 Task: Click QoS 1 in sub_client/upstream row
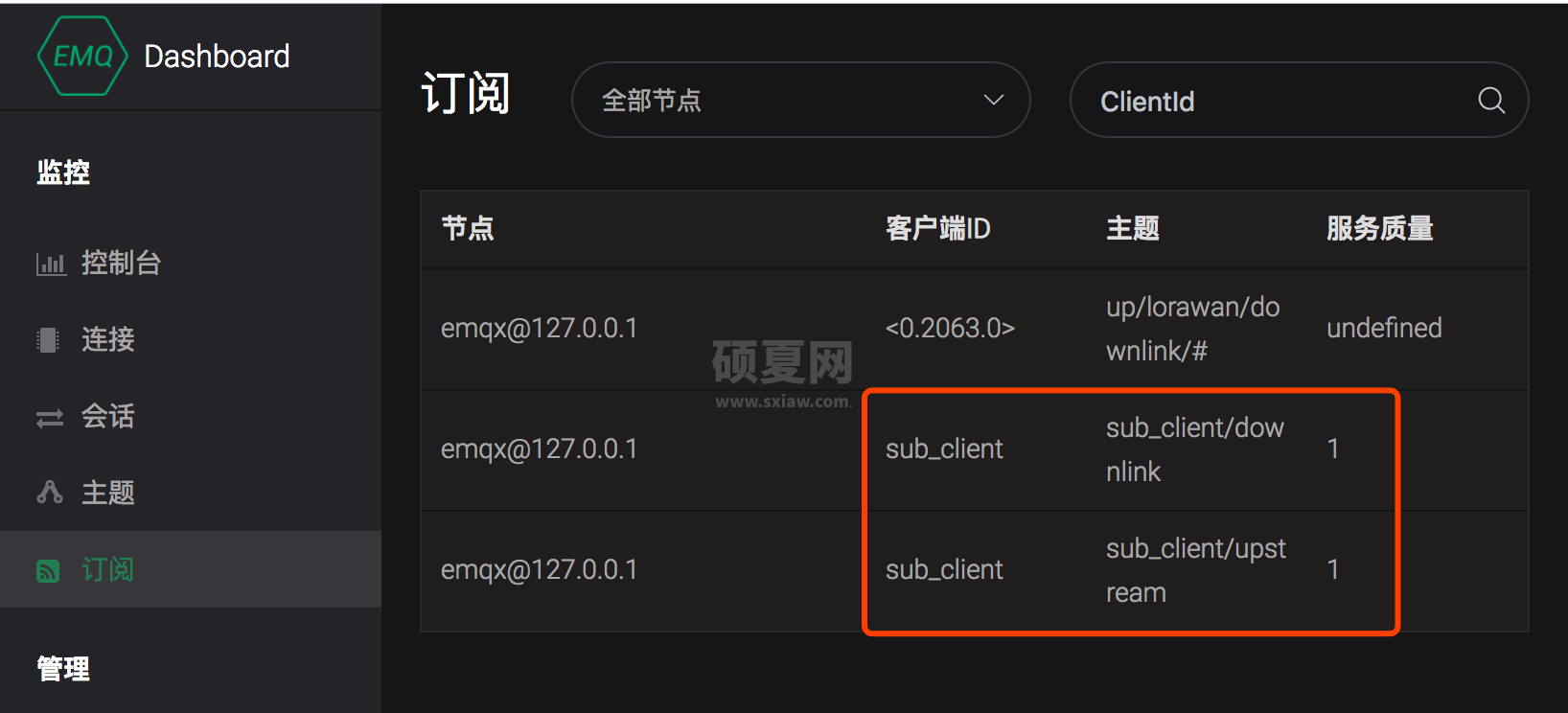tap(1333, 569)
